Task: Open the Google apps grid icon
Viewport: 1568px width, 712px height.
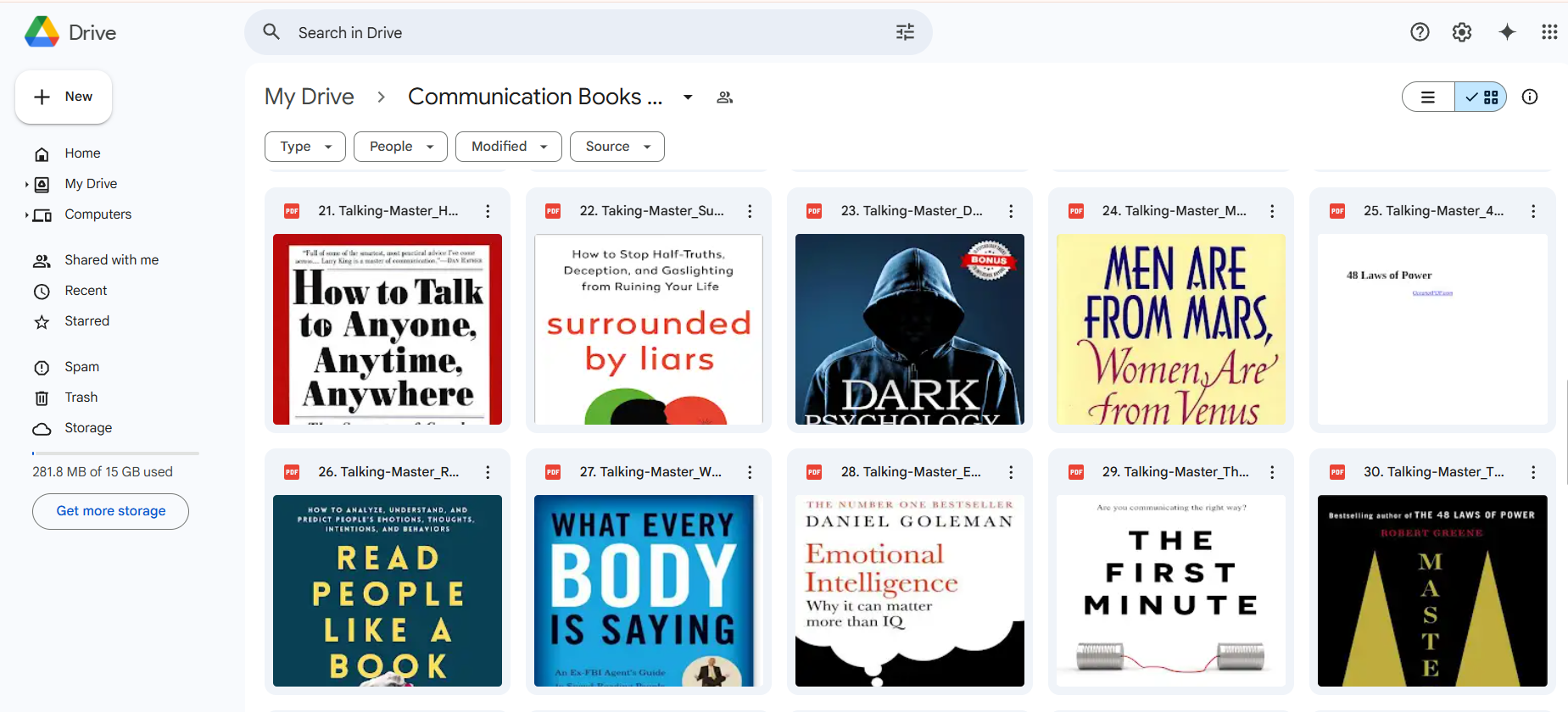Action: 1549,32
